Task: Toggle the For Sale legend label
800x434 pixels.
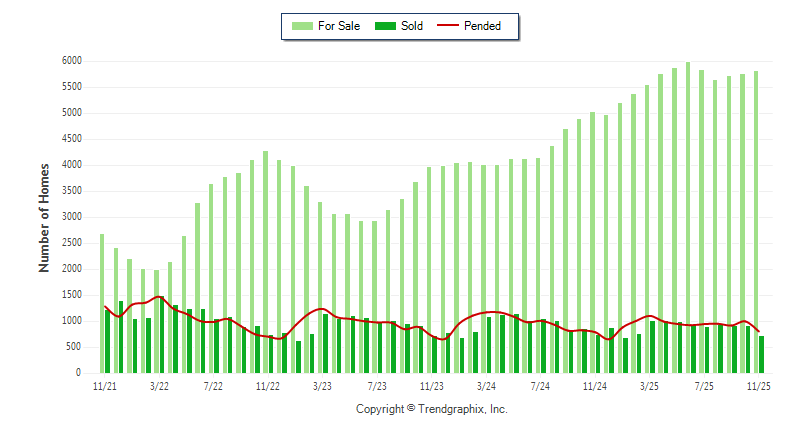Action: coord(339,26)
